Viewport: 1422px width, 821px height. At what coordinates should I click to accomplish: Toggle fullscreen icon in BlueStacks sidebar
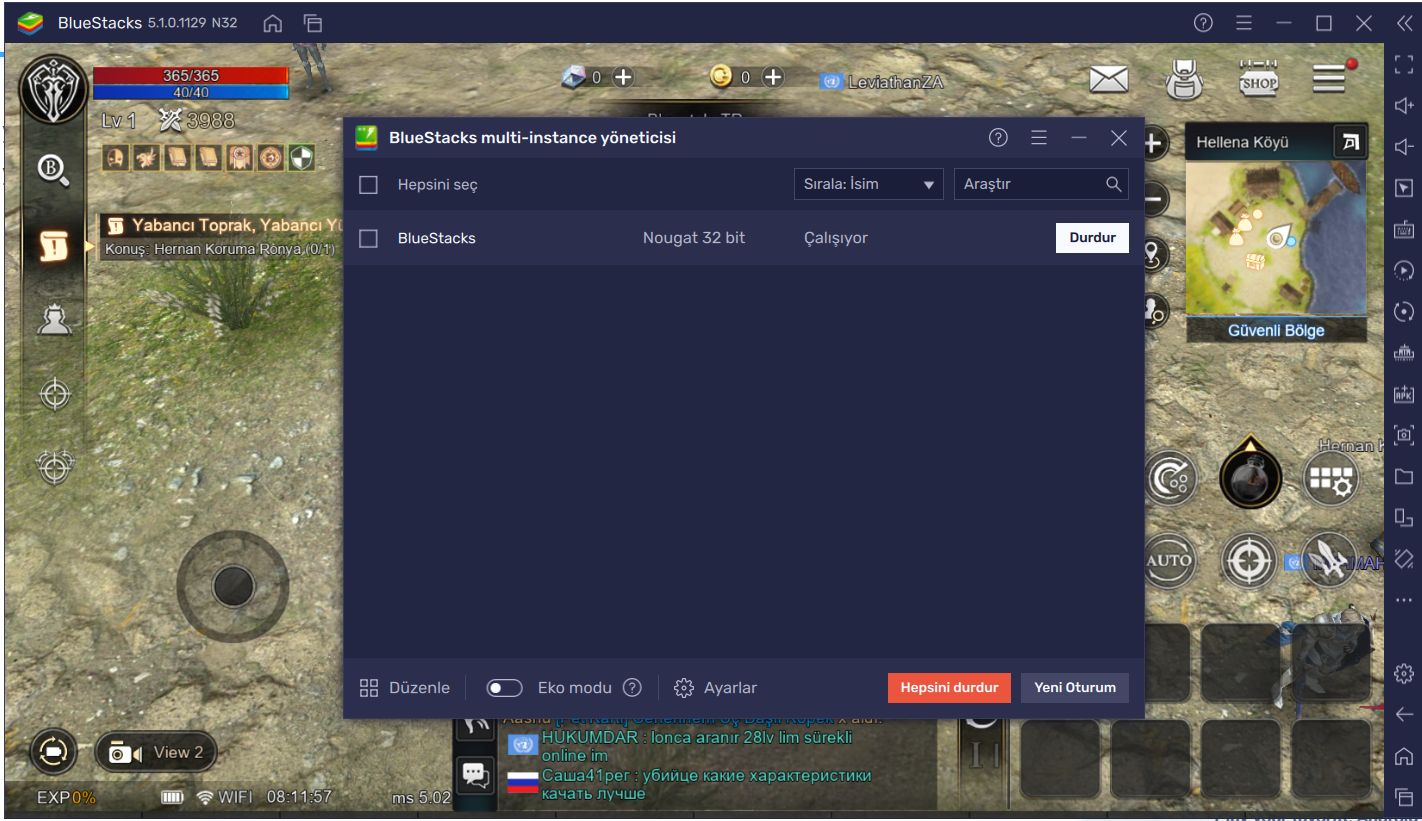pos(1403,65)
